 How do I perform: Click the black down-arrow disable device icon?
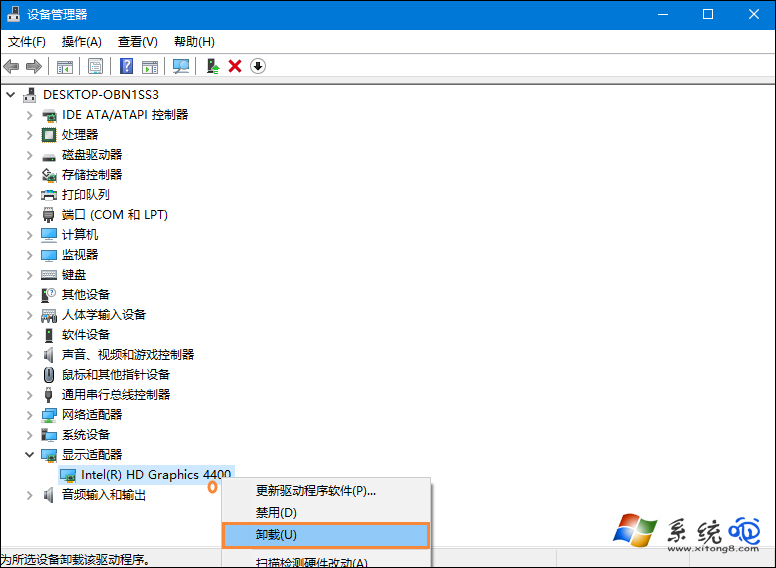258,66
